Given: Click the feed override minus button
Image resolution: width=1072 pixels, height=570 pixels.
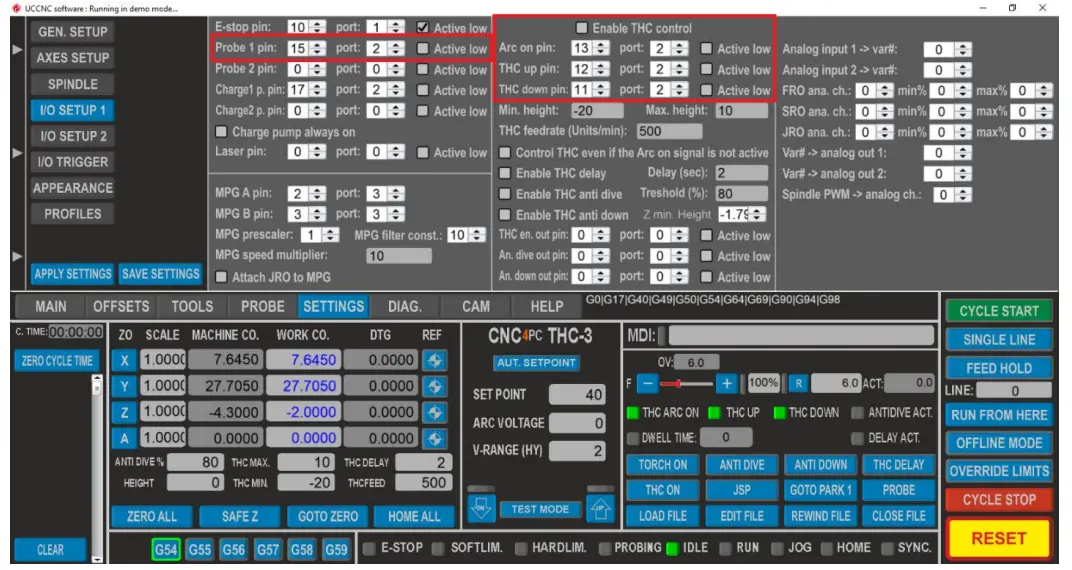Looking at the screenshot, I should [x=647, y=383].
